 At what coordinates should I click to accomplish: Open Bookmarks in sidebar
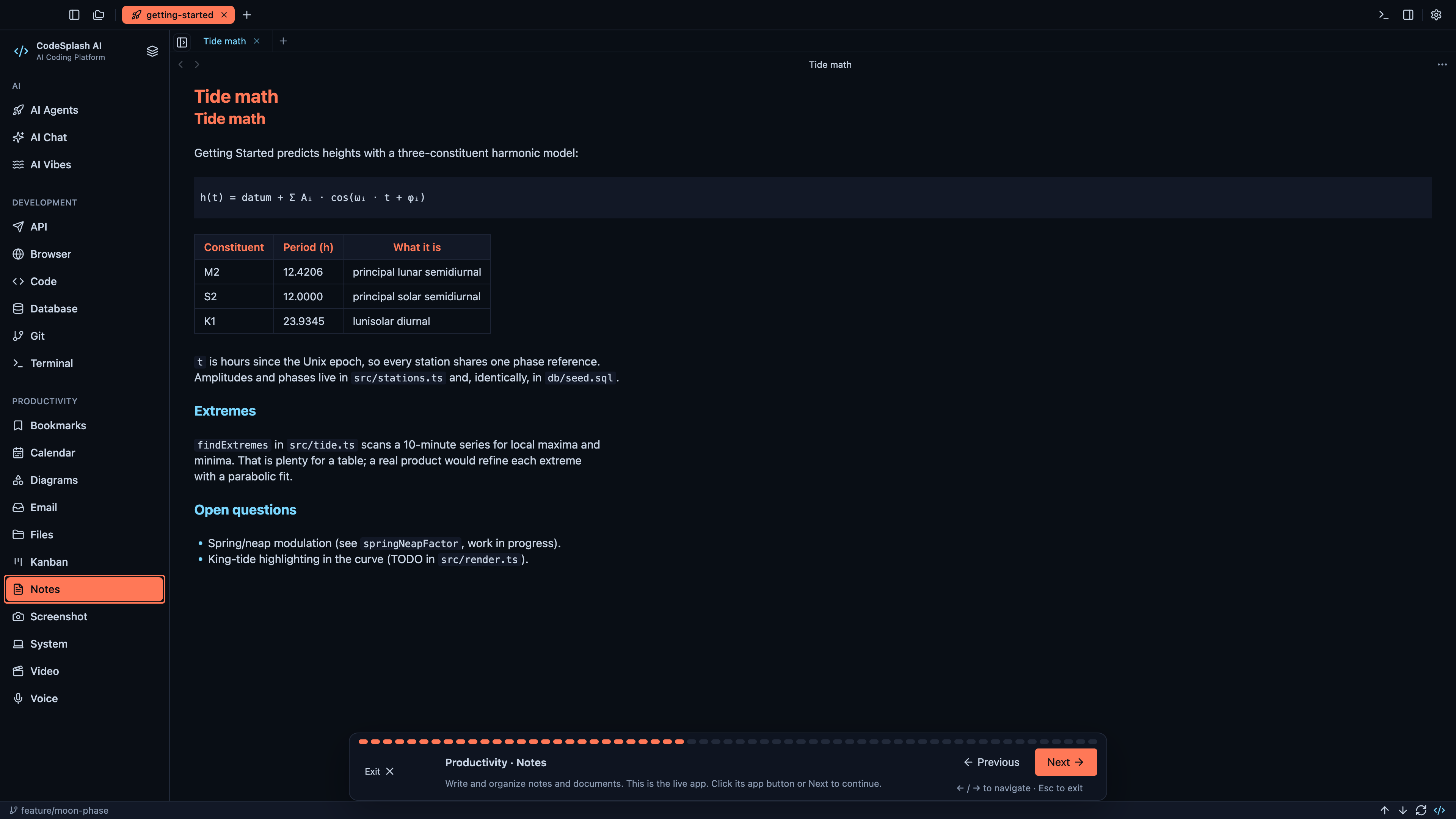[85, 425]
